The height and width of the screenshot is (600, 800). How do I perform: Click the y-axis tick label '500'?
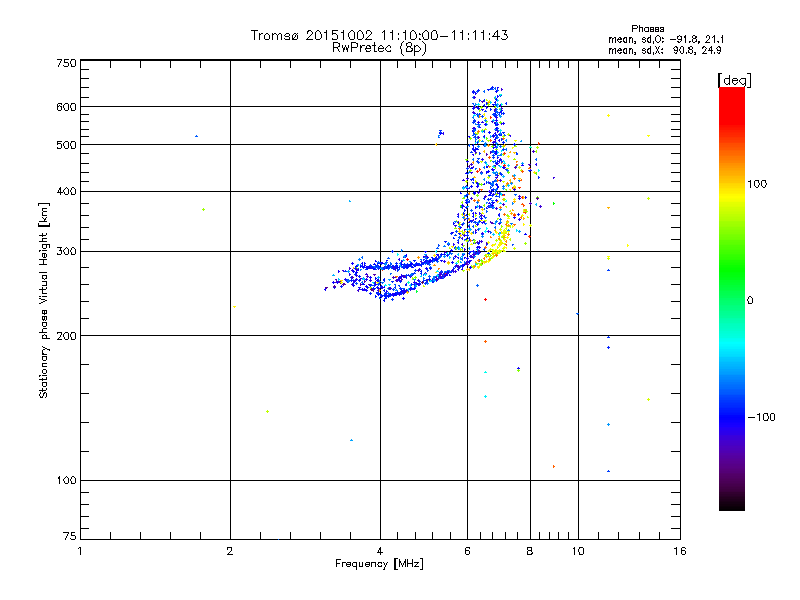click(x=66, y=145)
